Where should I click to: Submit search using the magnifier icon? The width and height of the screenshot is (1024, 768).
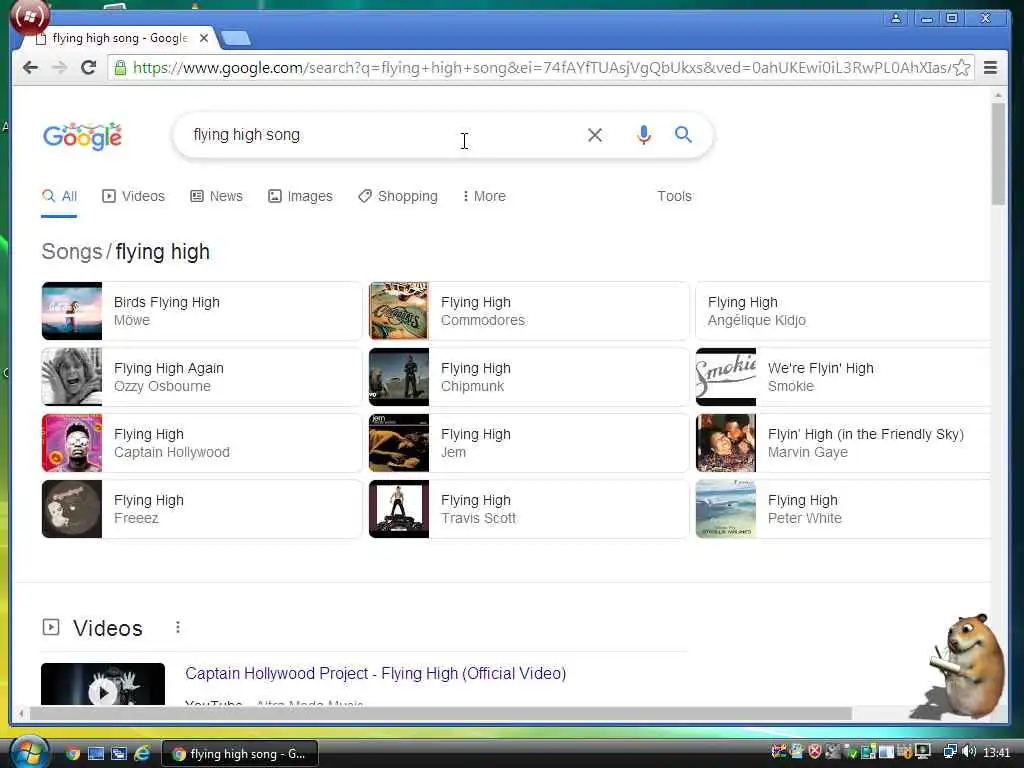[683, 135]
